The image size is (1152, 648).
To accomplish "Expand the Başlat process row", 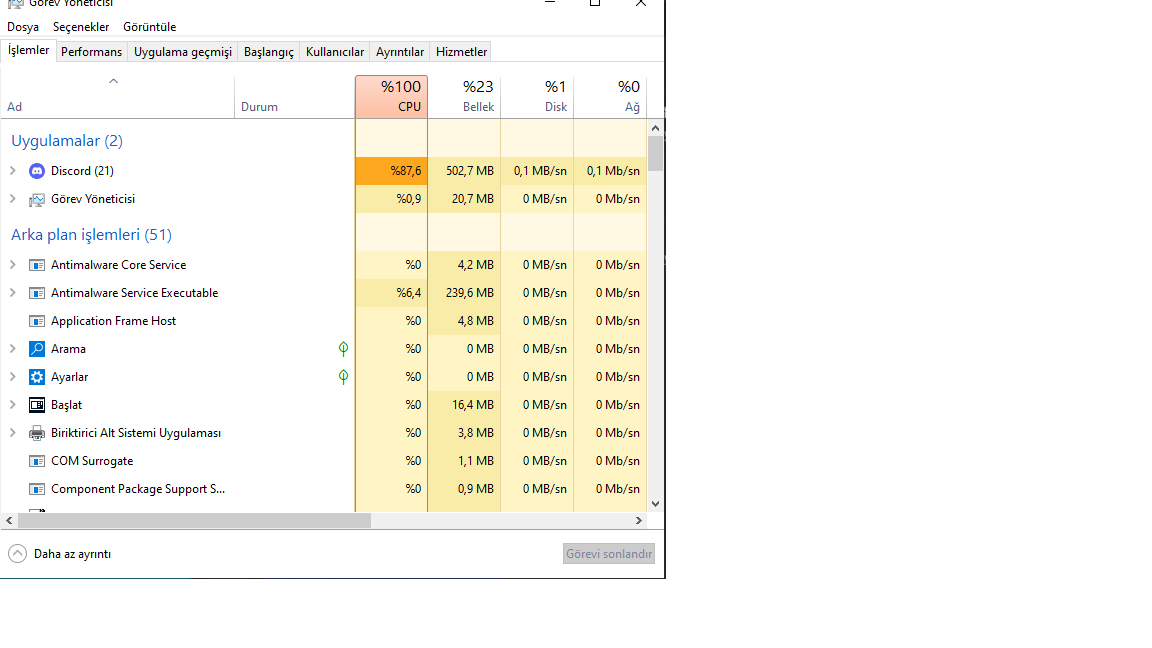I will 12,404.
